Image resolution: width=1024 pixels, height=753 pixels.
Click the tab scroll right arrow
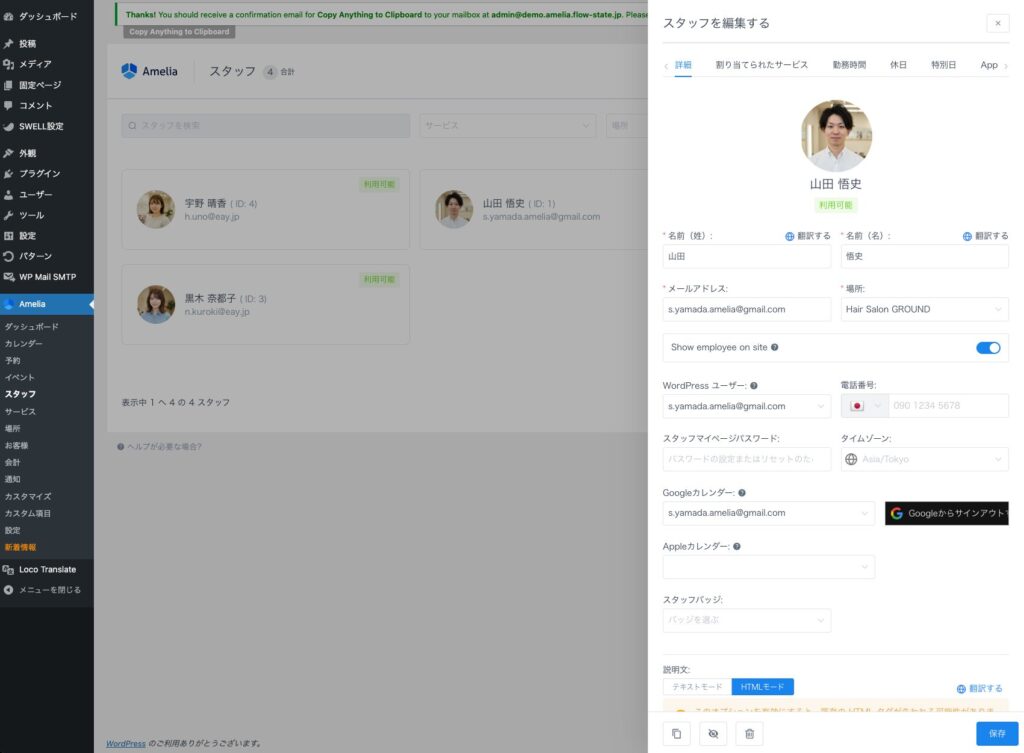point(1005,66)
